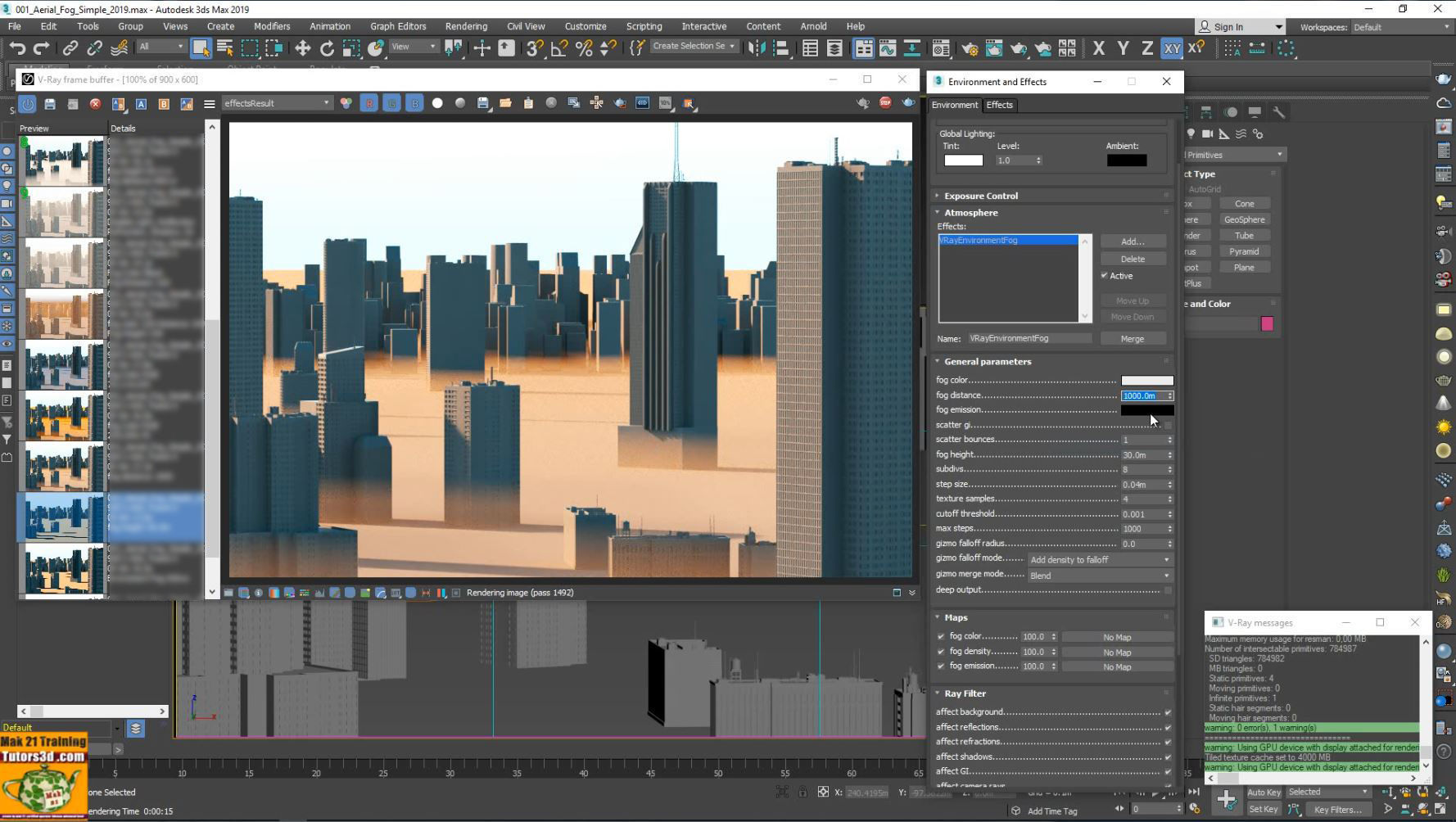Viewport: 1456px width, 822px height.
Task: Click the Stop rendering icon in VFB
Action: tap(885, 102)
